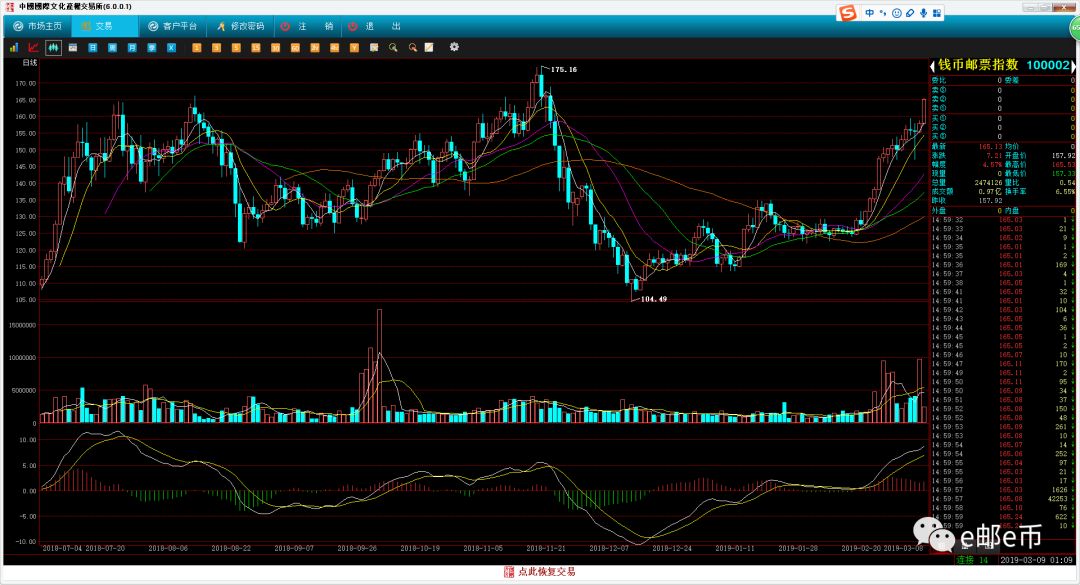Viewport: 1080px width, 585px height.
Task: Click the 钱币邮票指数 instrument title
Action: click(978, 65)
